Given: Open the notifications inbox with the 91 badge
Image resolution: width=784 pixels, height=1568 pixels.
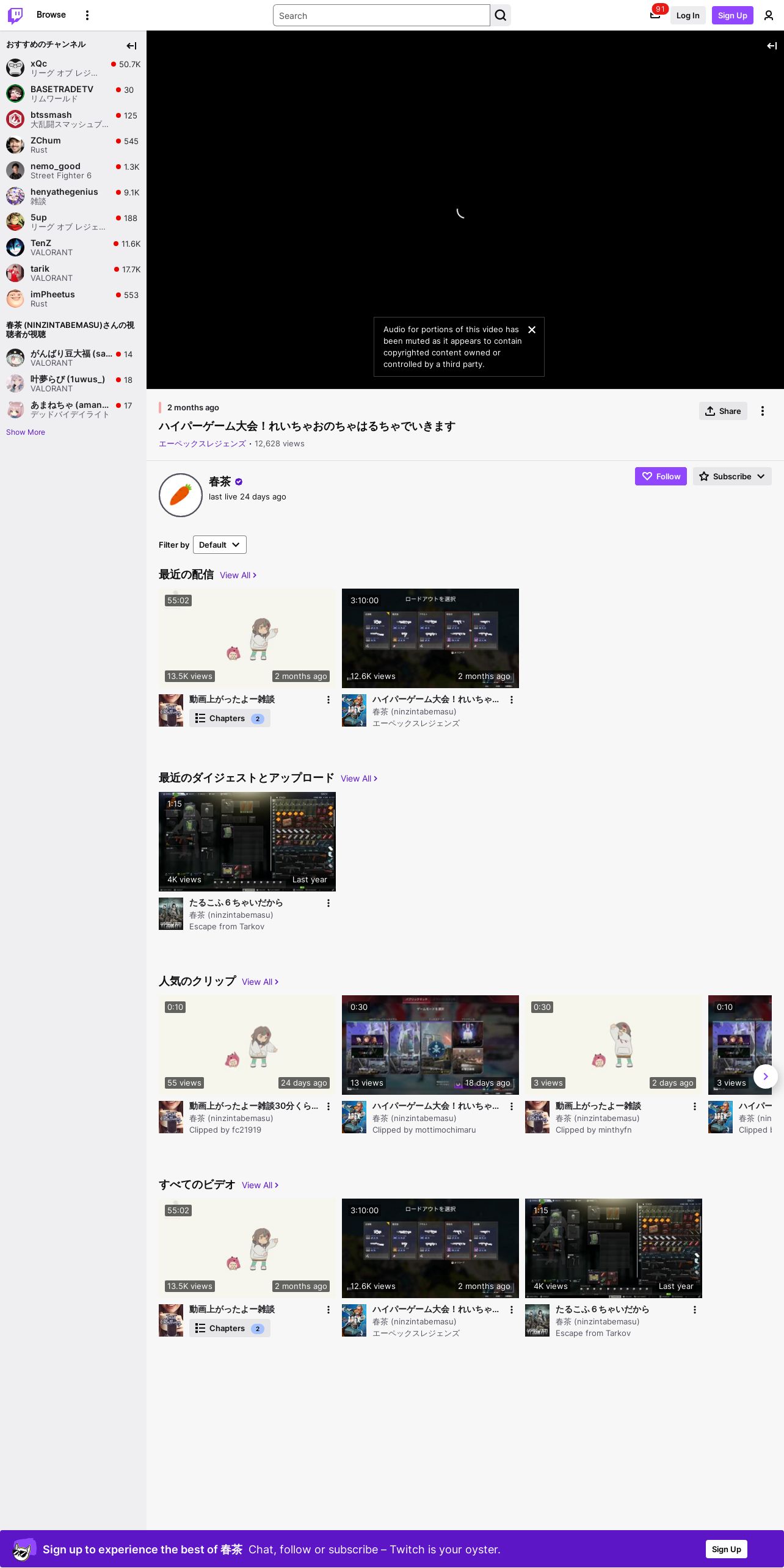Looking at the screenshot, I should click(x=655, y=15).
